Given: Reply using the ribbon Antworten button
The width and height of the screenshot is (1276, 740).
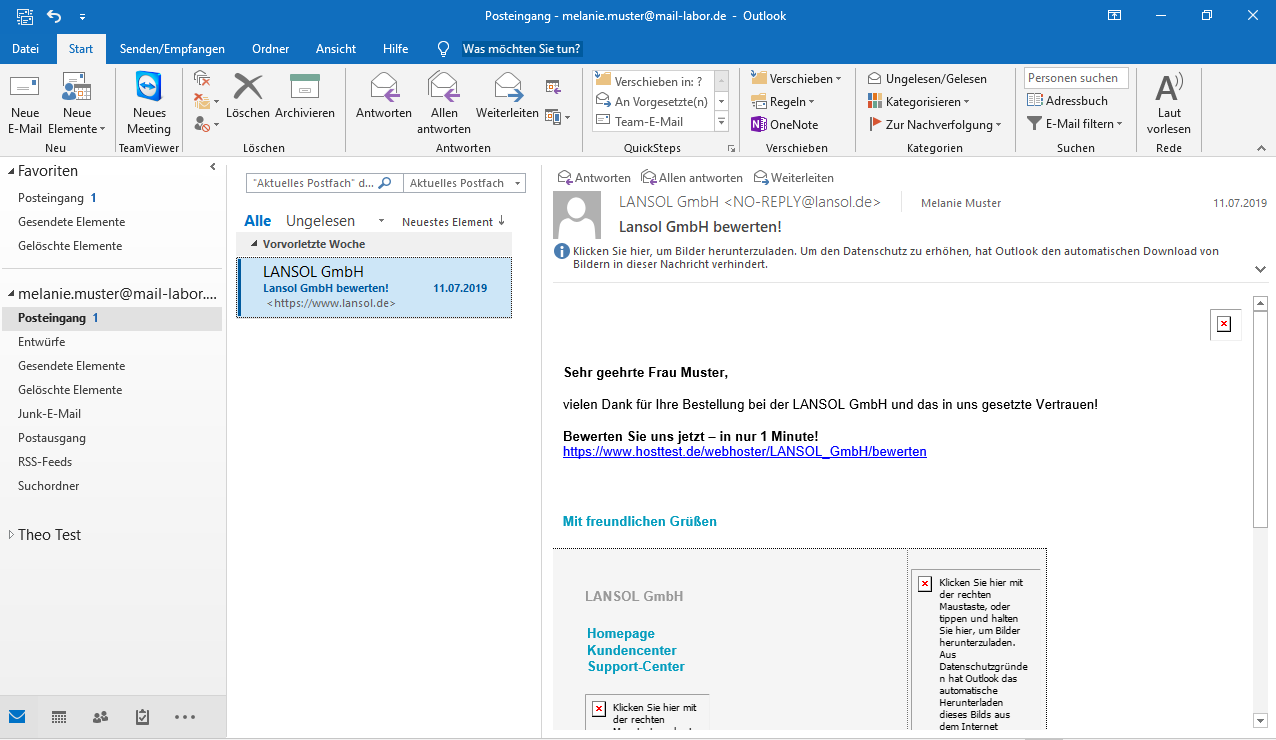Looking at the screenshot, I should click(384, 96).
